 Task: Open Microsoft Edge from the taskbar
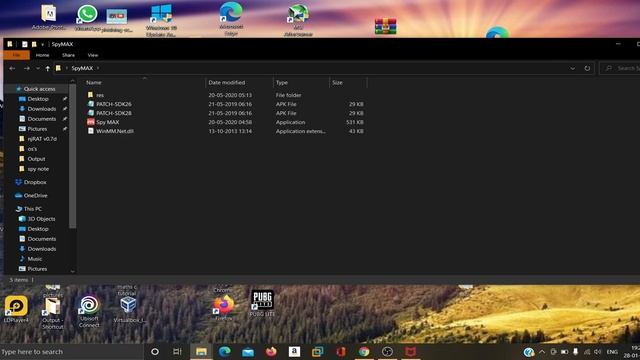224,351
